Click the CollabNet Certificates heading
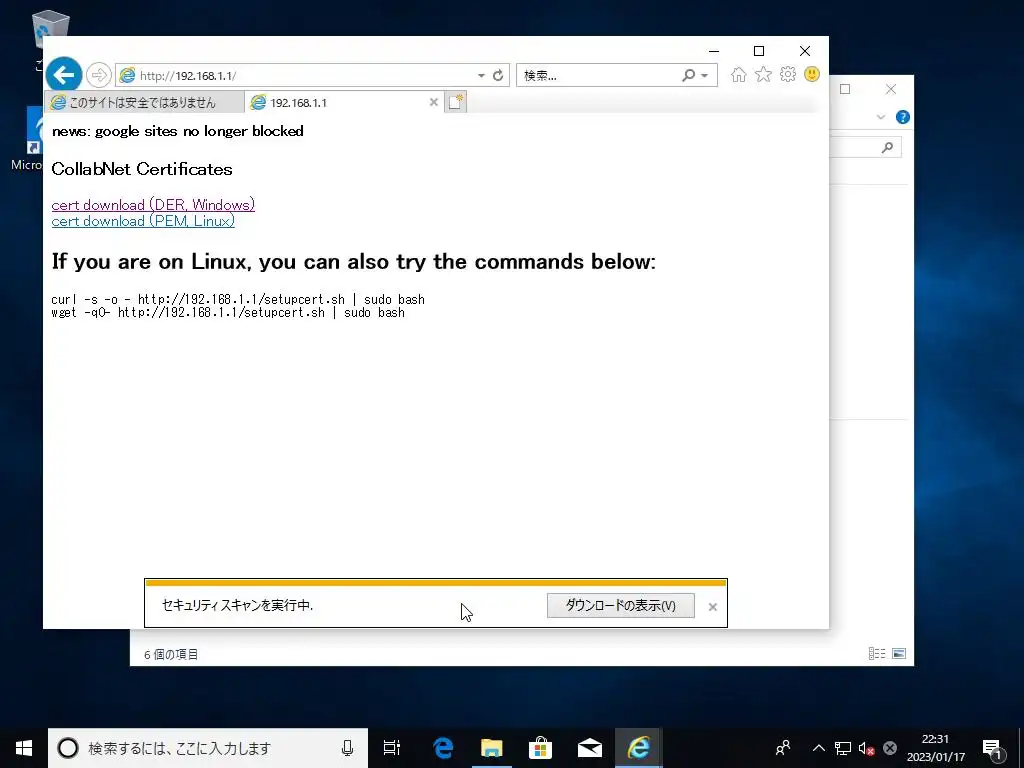Image resolution: width=1024 pixels, height=768 pixels. tap(142, 169)
